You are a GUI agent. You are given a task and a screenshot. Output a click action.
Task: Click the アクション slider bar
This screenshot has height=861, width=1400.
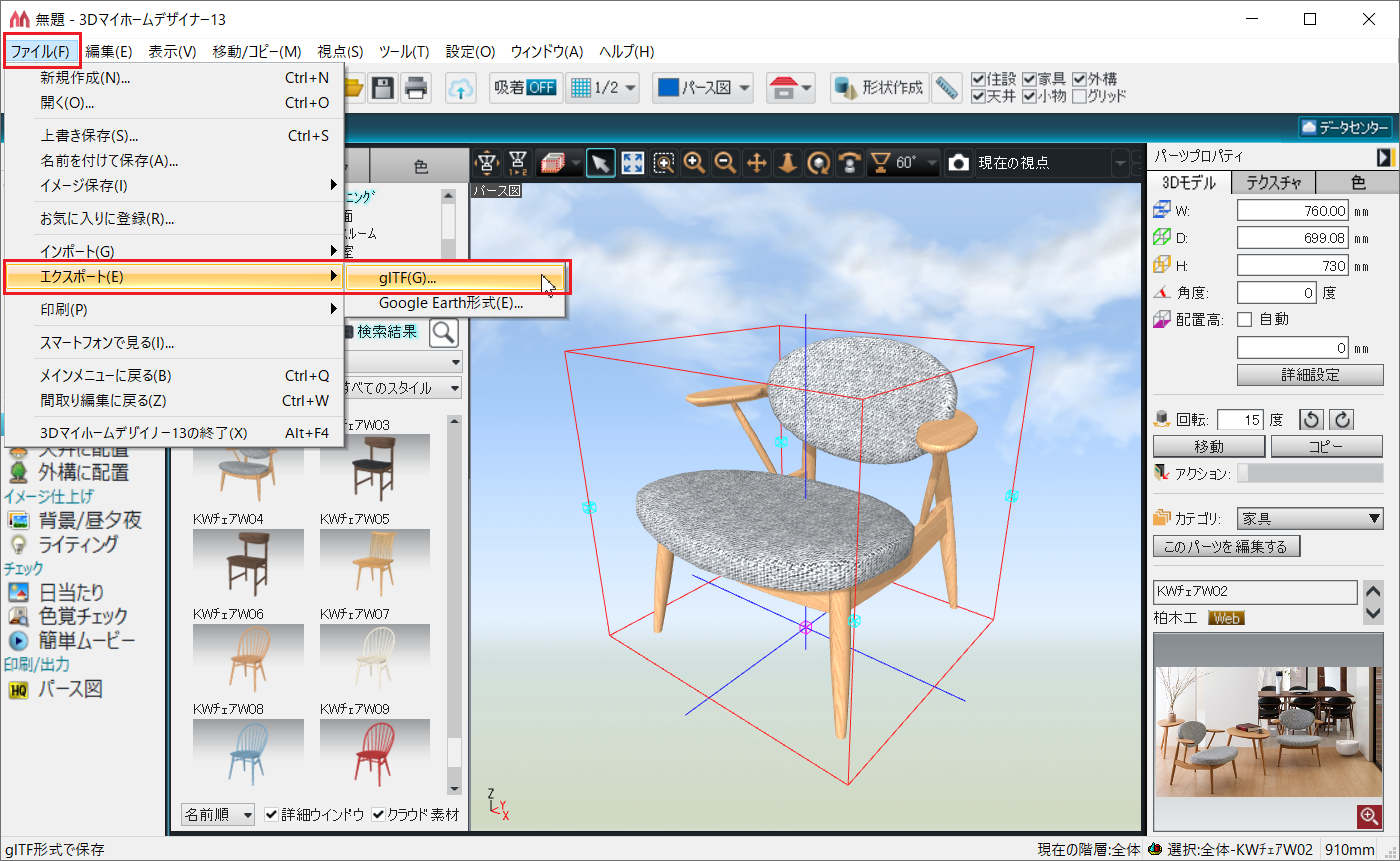(x=1310, y=473)
